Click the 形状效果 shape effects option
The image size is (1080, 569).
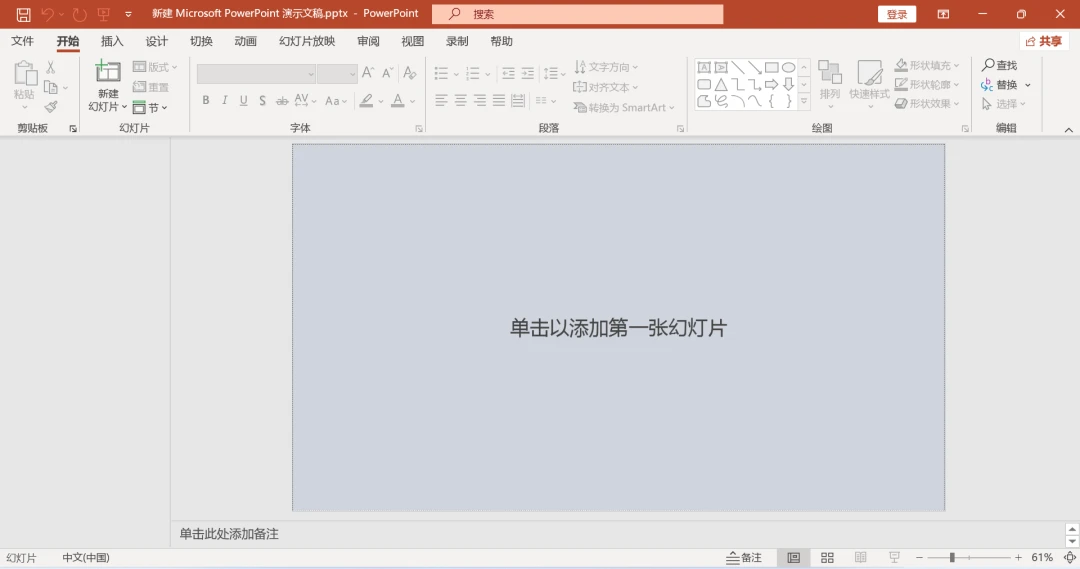pyautogui.click(x=926, y=103)
